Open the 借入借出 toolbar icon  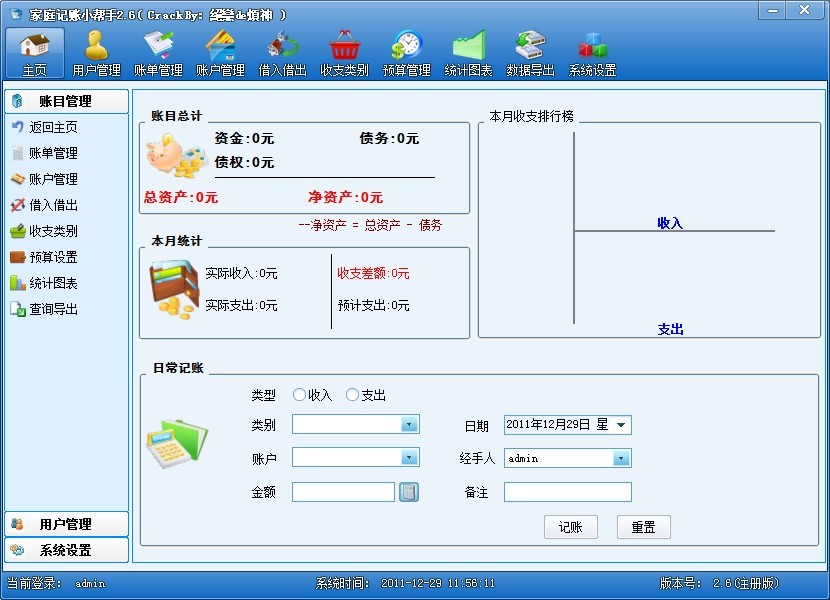[282, 53]
